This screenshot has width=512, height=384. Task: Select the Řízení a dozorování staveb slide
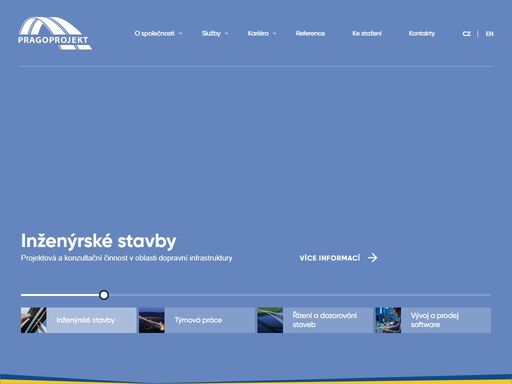[x=315, y=320]
